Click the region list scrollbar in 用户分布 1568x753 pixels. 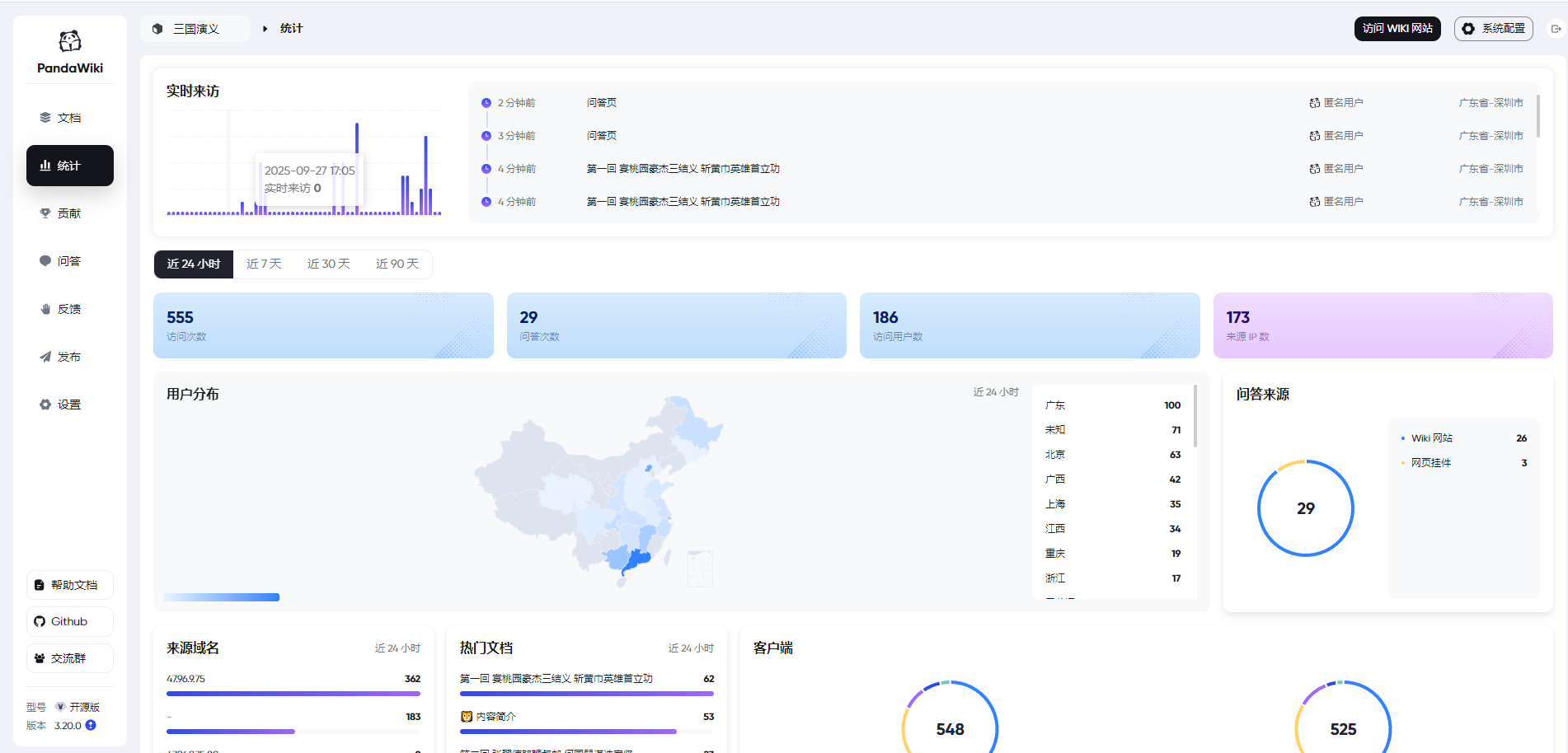(x=1195, y=416)
